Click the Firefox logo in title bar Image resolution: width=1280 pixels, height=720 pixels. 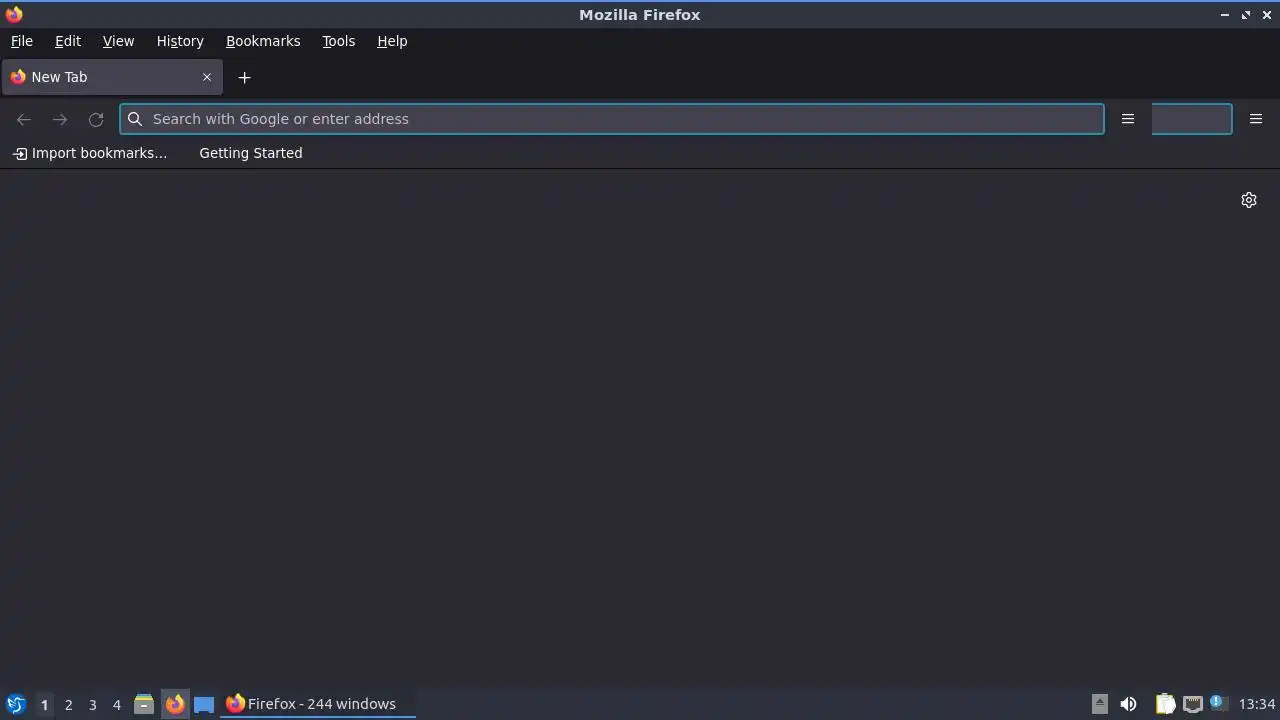point(14,14)
